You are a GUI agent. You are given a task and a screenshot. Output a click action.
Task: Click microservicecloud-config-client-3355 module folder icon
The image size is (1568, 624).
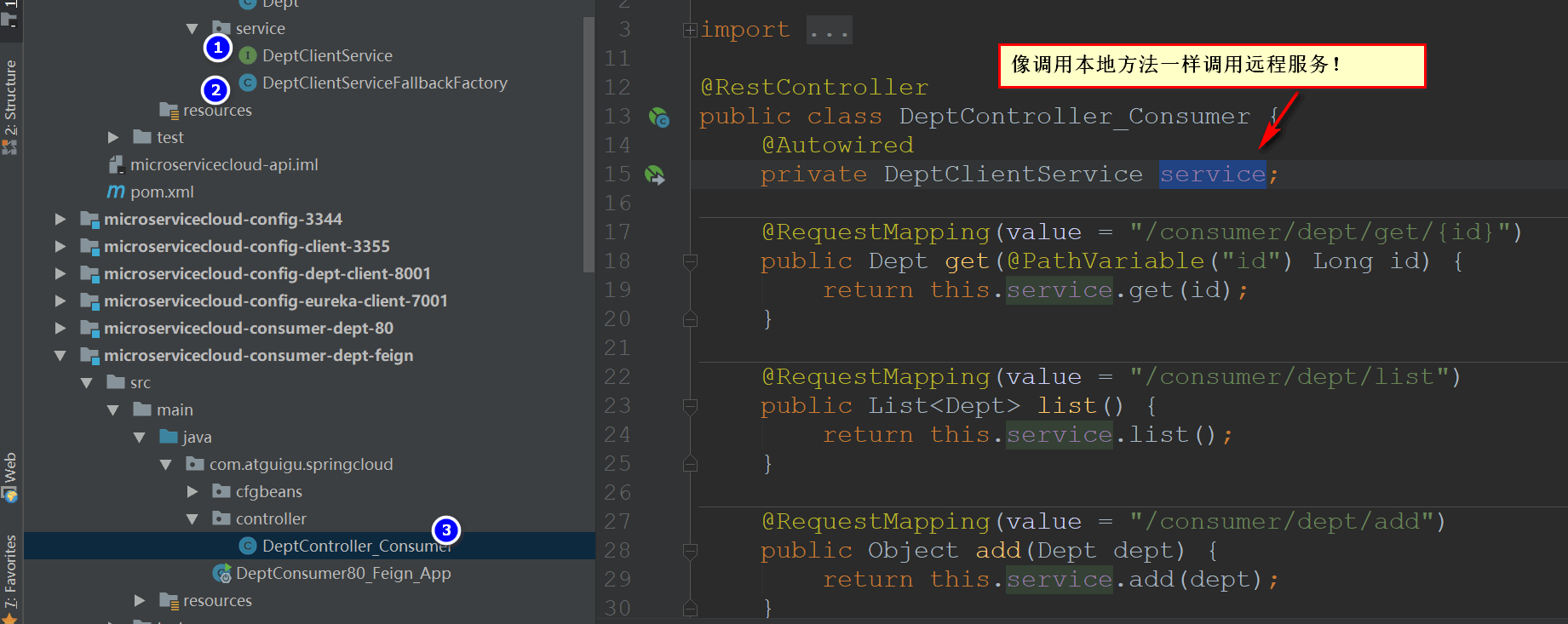point(89,246)
